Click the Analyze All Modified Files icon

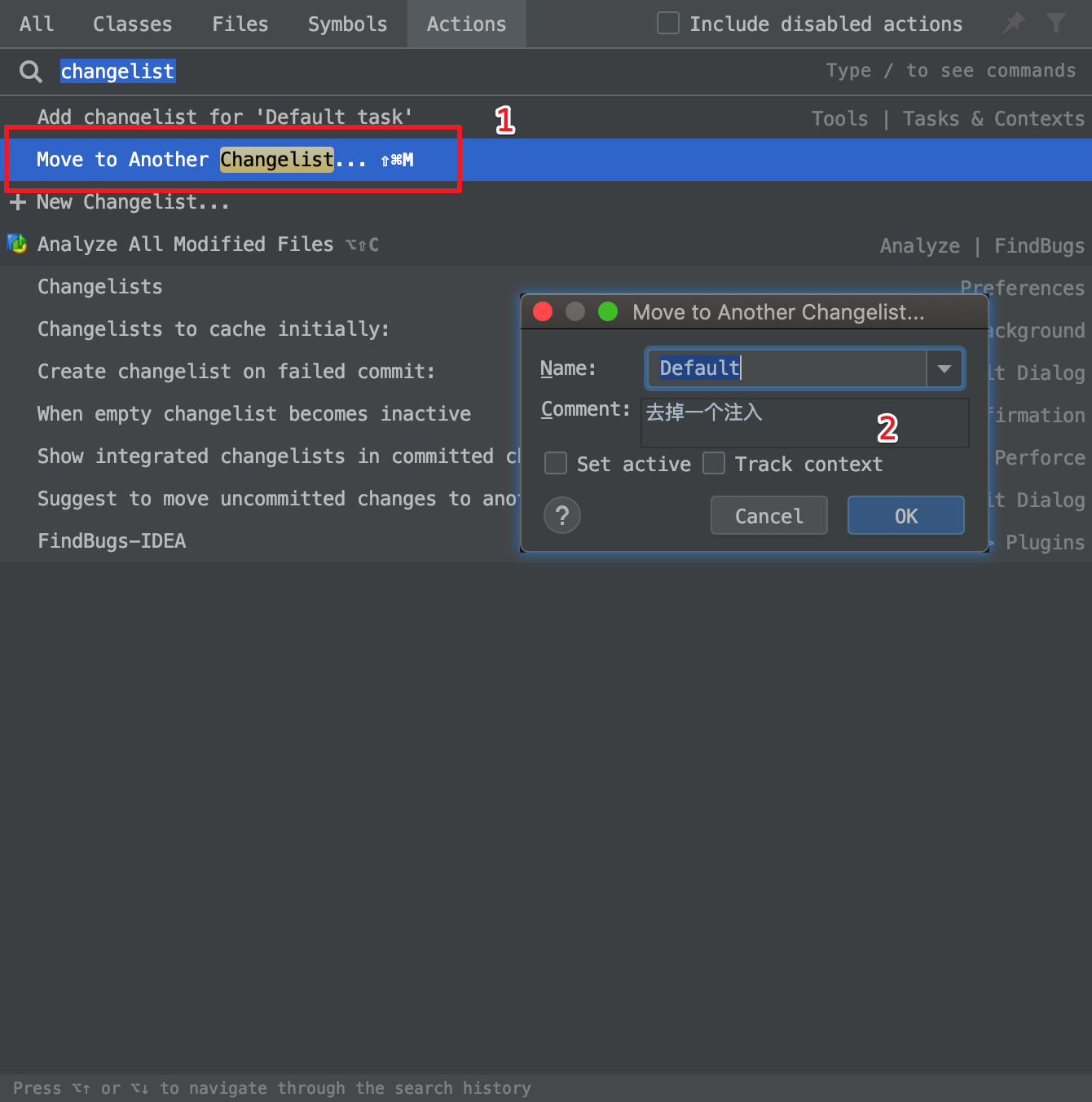16,244
